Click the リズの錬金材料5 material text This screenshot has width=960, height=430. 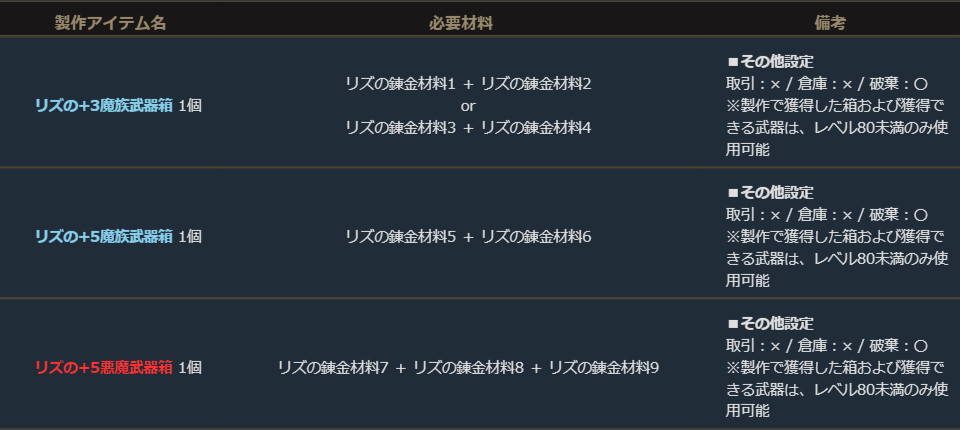400,237
